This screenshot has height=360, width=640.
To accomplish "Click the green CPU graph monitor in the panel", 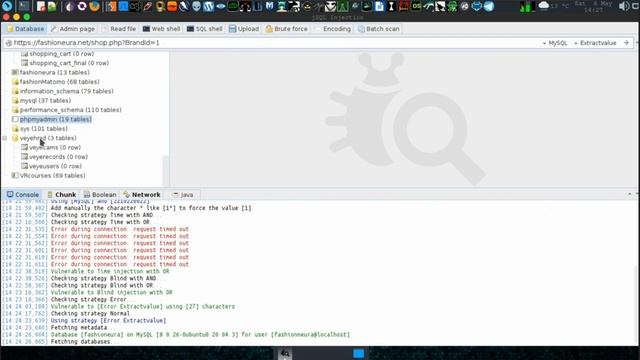I will pyautogui.click(x=527, y=7).
